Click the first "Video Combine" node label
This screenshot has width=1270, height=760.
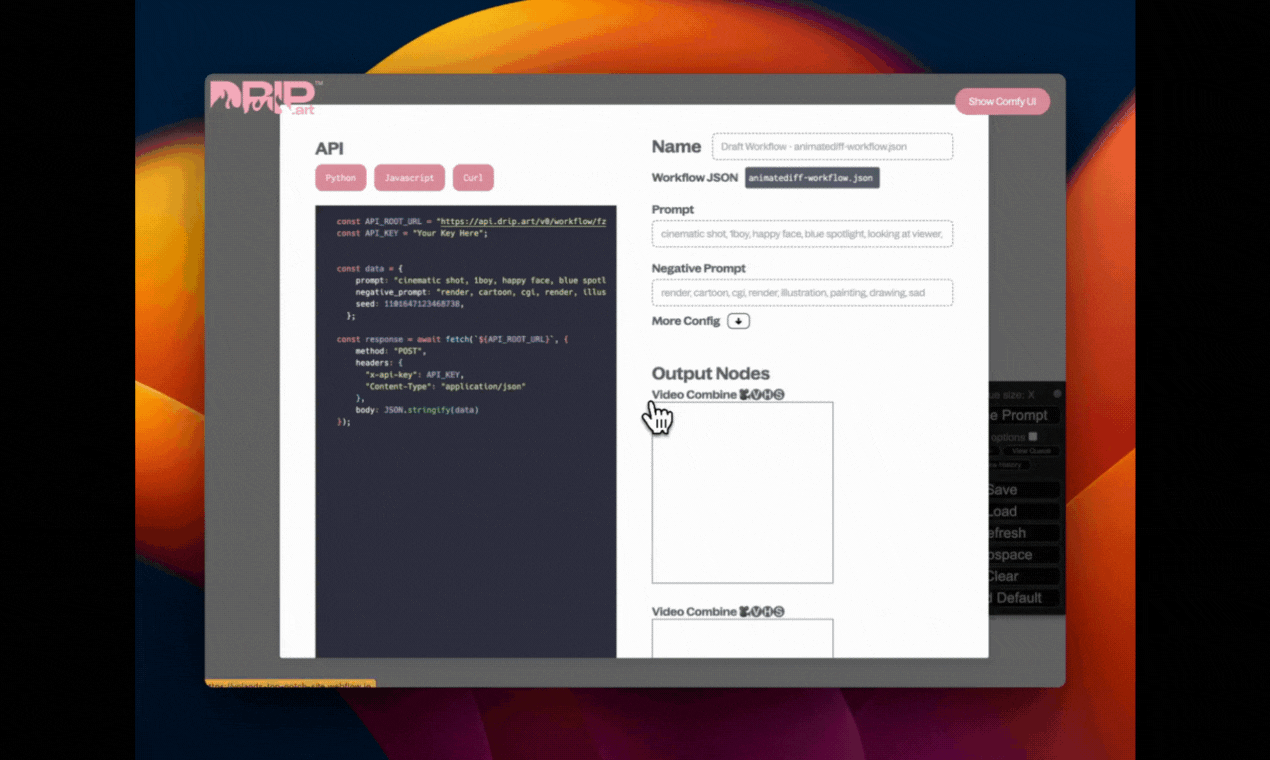(x=718, y=394)
